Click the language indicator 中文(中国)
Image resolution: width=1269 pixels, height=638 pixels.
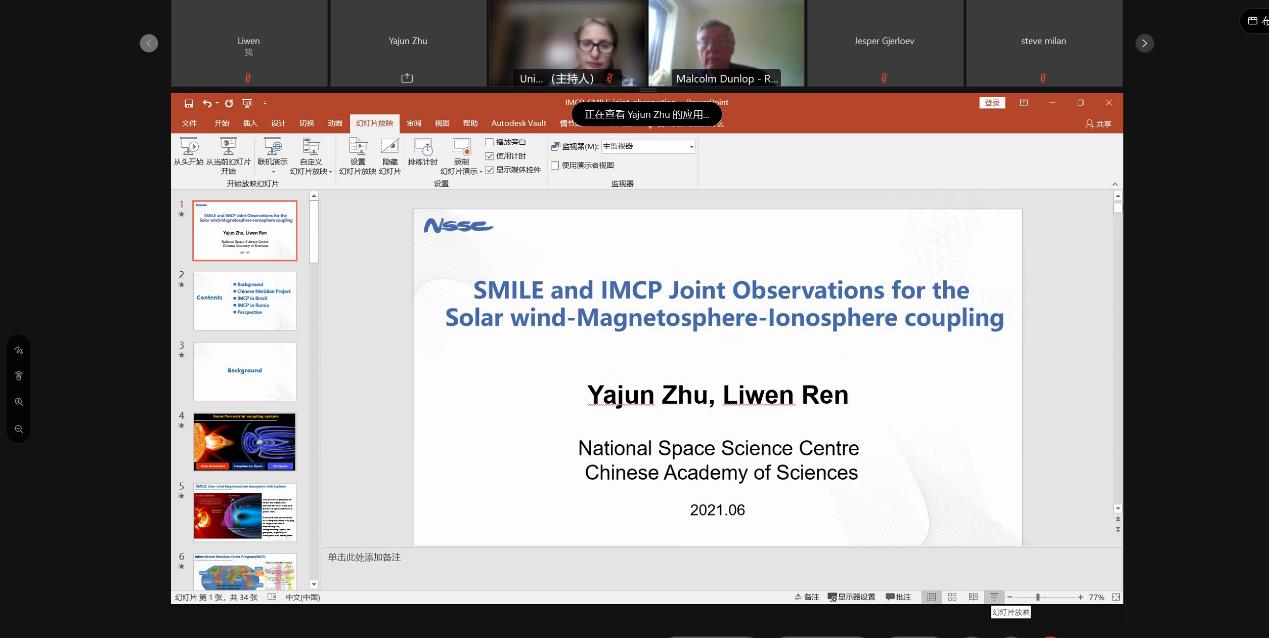(x=303, y=597)
